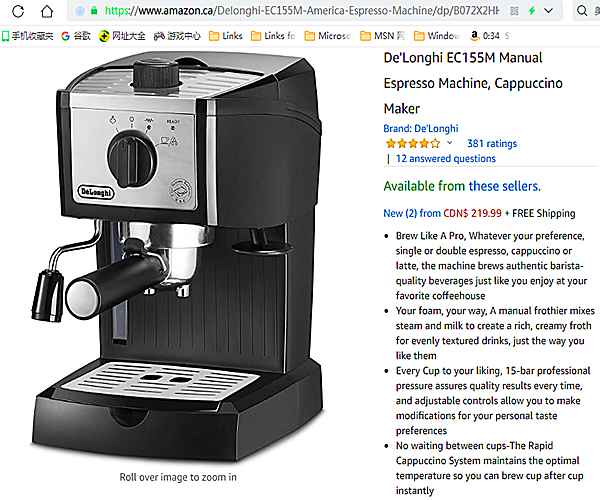Open the 381 ratings link
The image size is (600, 500).
[492, 143]
